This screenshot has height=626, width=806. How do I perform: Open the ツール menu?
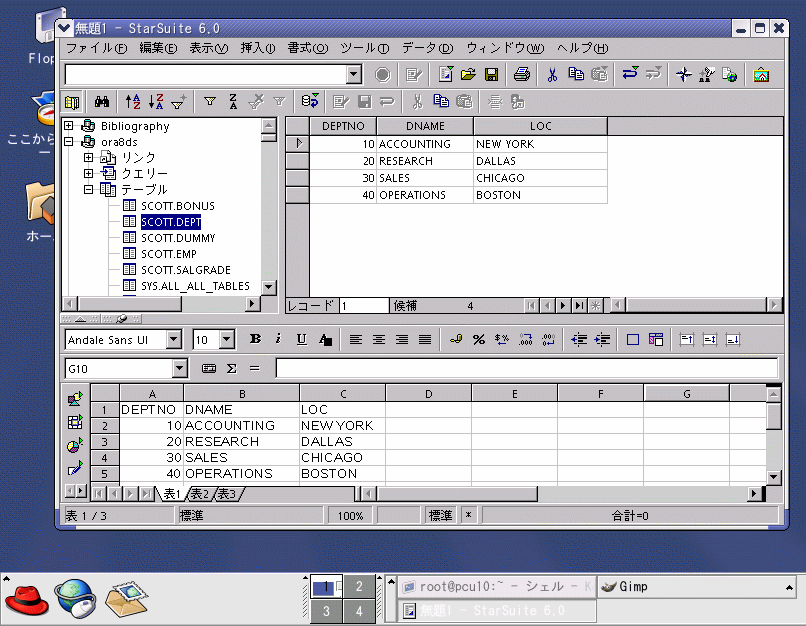364,48
